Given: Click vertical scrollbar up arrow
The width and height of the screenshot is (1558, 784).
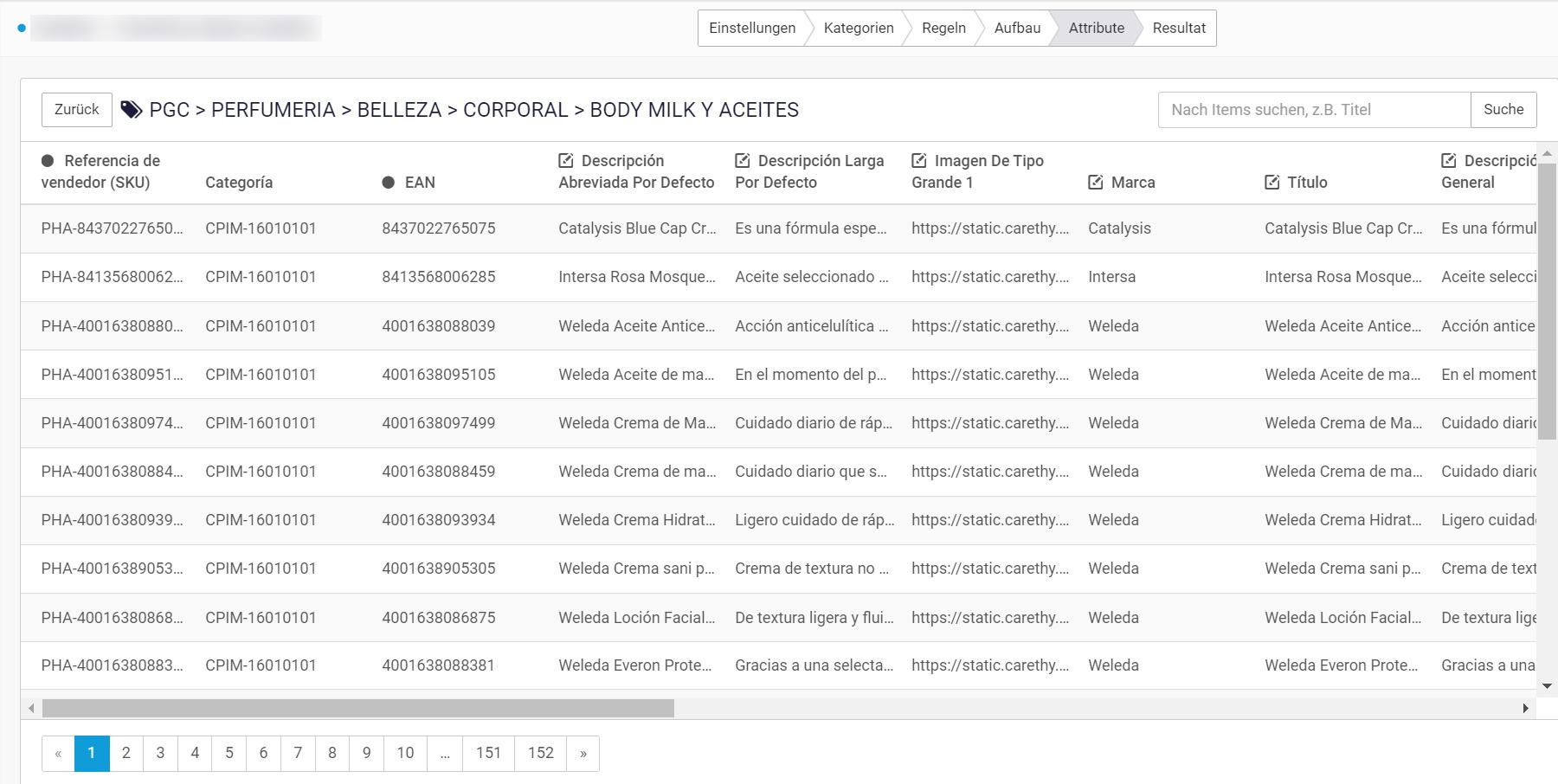Looking at the screenshot, I should click(1547, 153).
